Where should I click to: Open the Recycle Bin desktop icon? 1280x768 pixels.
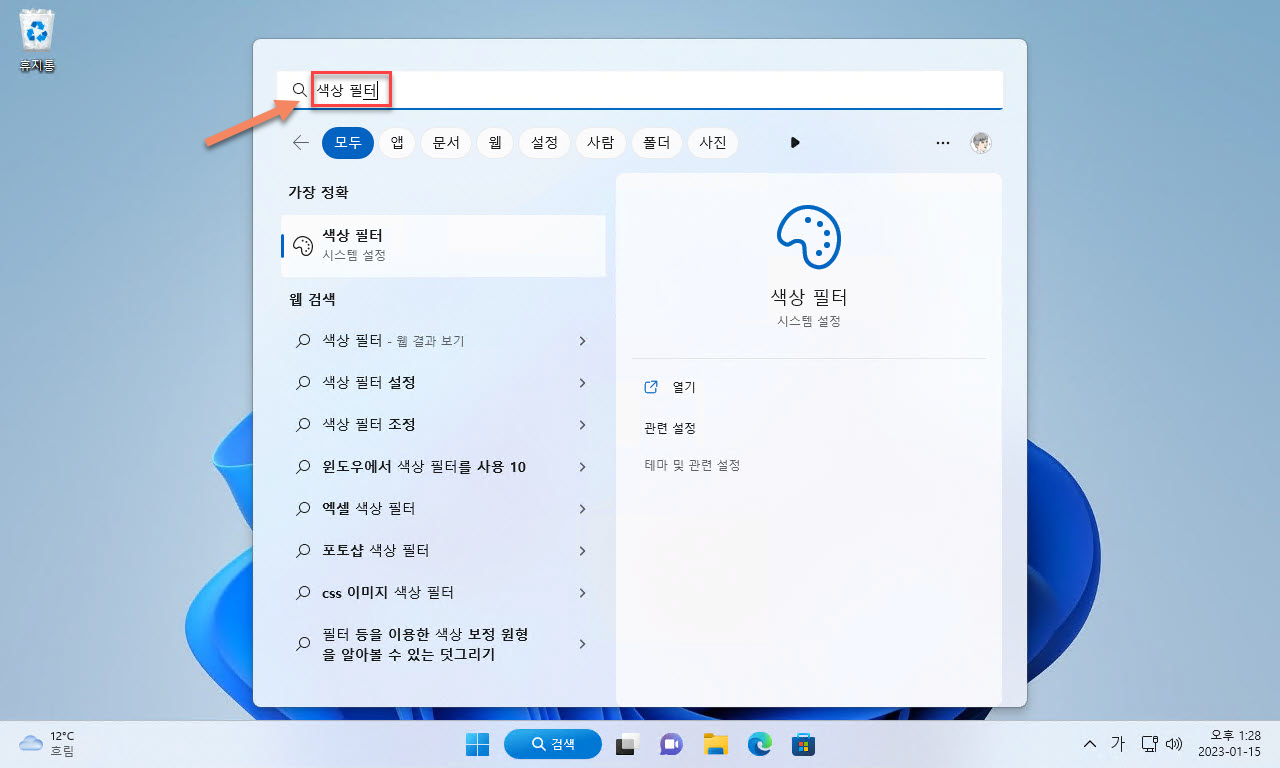point(37,43)
